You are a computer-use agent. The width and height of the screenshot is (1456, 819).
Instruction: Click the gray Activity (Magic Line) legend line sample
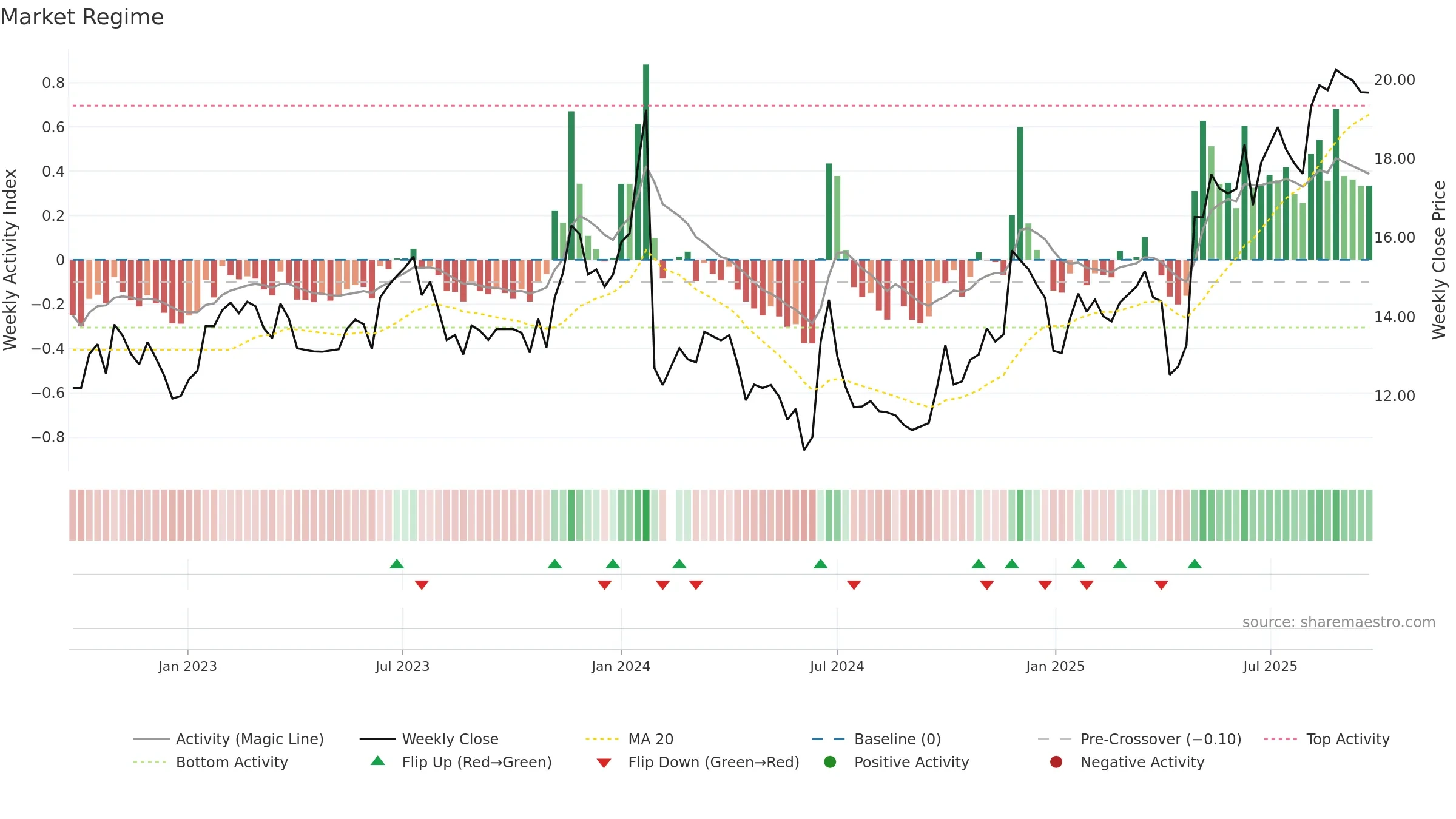coord(151,739)
